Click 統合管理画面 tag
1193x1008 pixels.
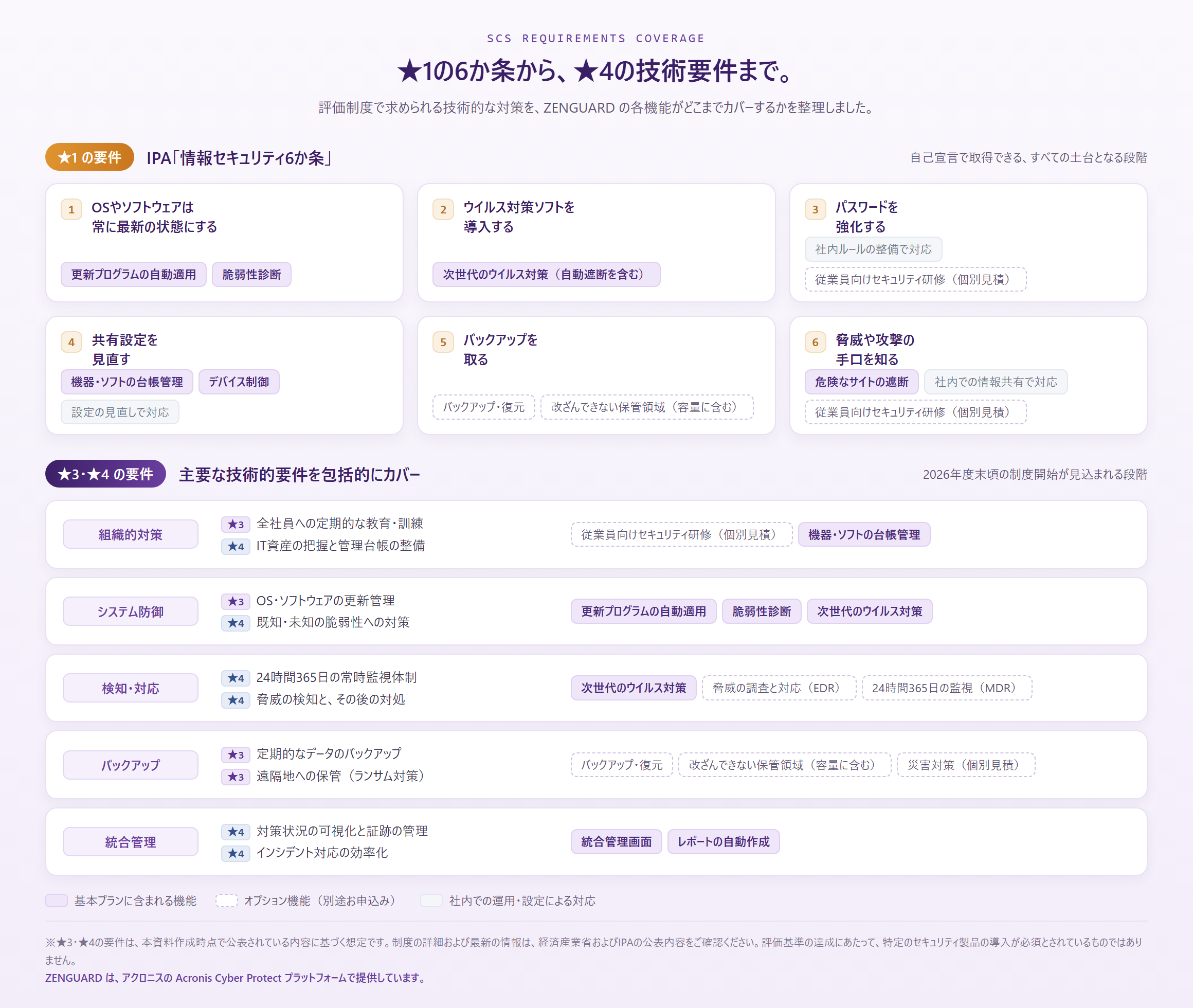617,842
